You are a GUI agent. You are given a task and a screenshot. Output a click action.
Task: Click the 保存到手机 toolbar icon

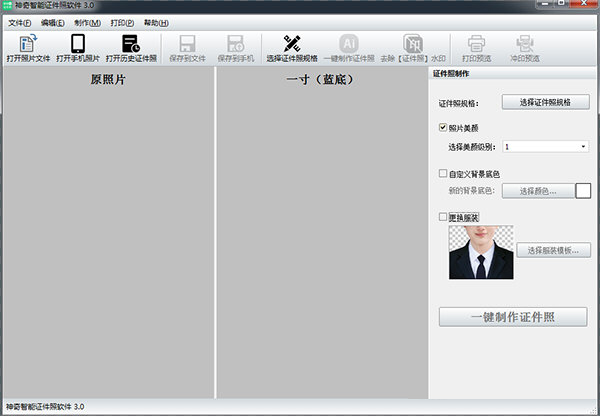click(236, 43)
